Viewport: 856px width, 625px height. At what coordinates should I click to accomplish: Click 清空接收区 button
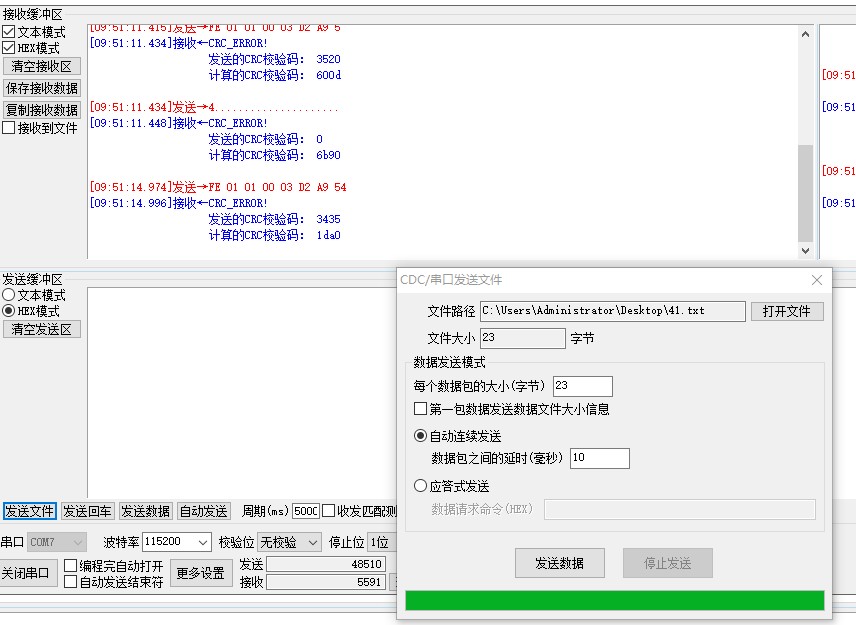pyautogui.click(x=42, y=66)
